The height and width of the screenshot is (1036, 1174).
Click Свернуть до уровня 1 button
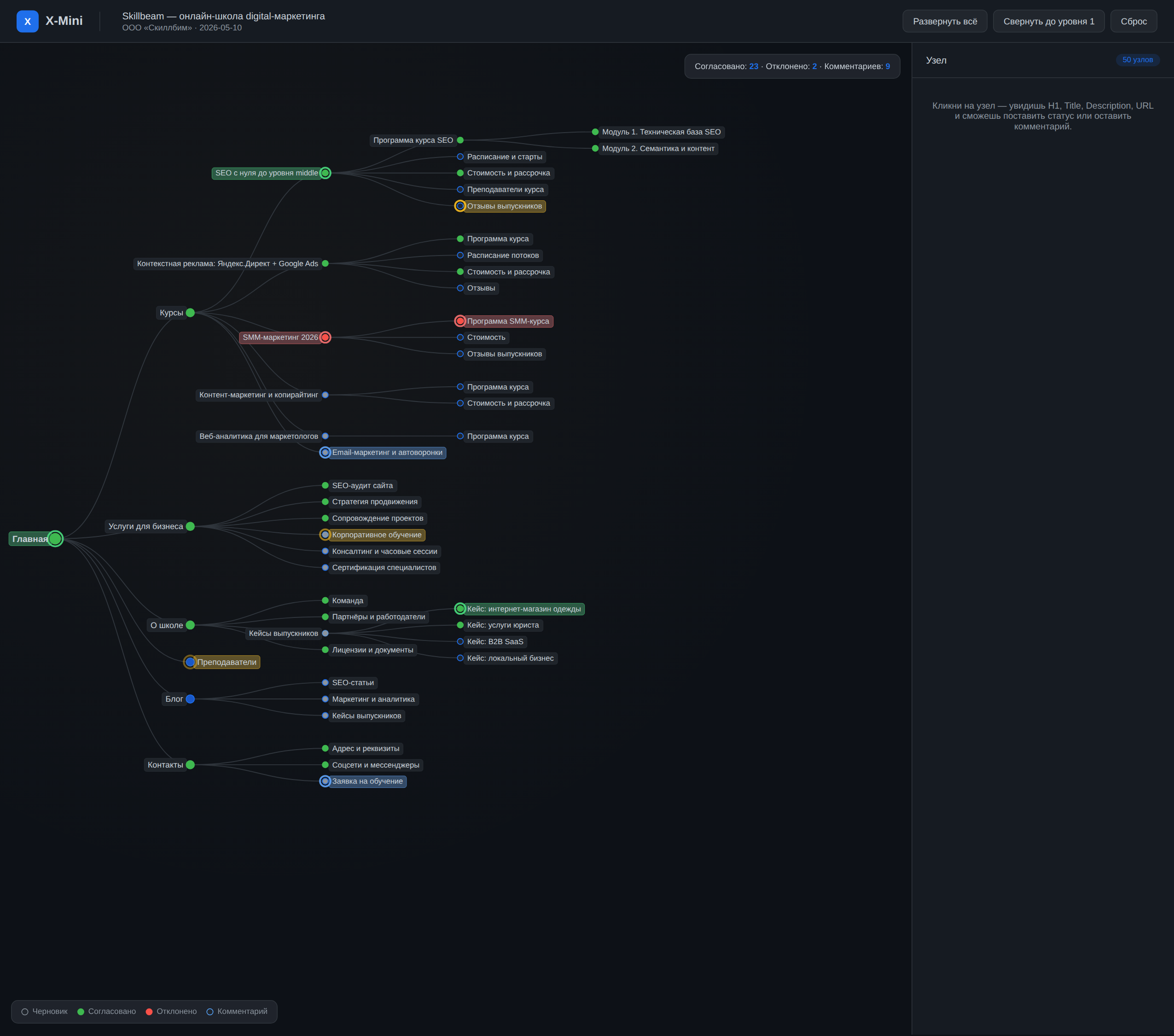1049,21
